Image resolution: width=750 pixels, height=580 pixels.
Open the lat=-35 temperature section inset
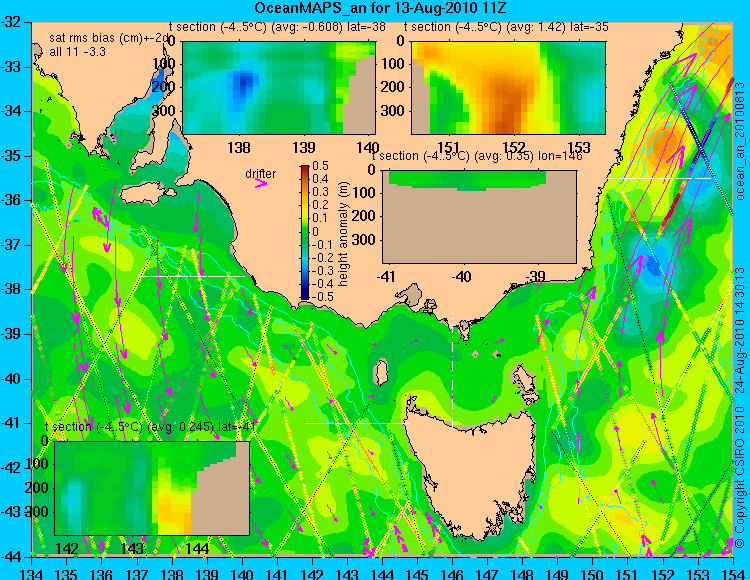pos(508,88)
